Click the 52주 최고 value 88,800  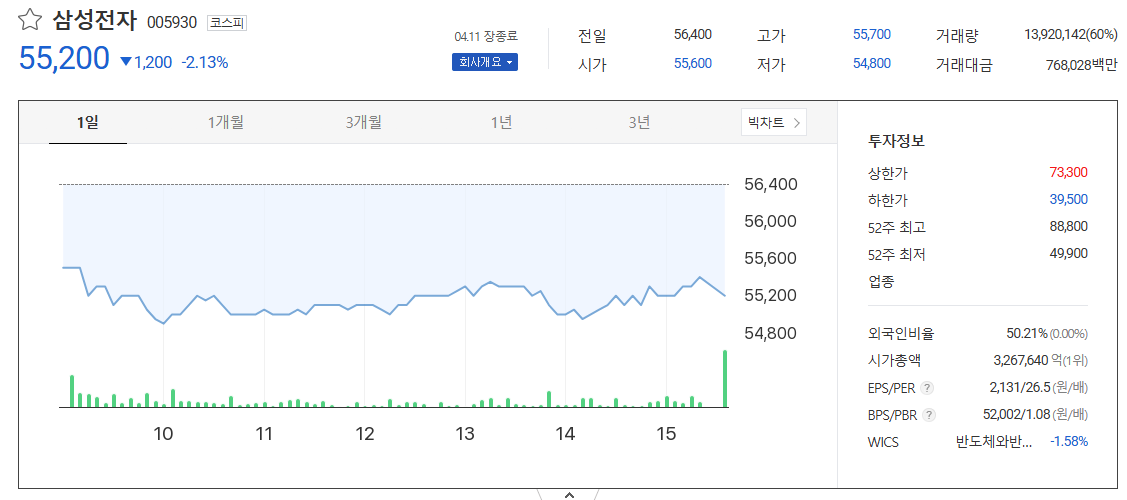[x=1069, y=226]
